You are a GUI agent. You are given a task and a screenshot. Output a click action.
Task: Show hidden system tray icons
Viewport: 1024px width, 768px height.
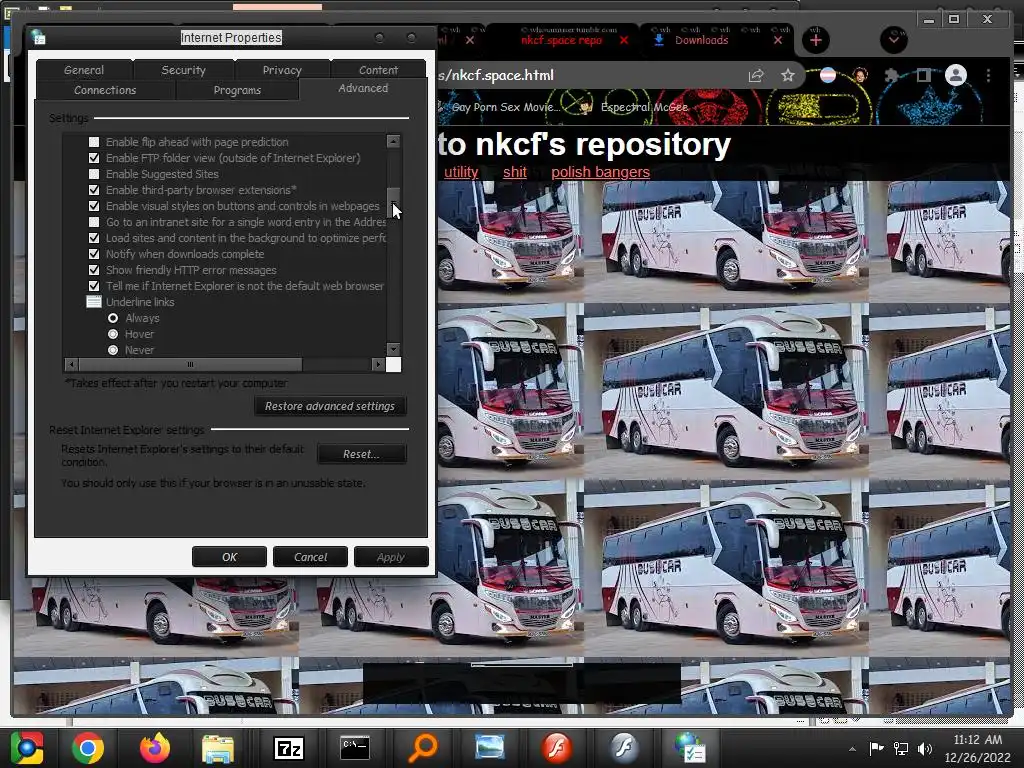pos(852,749)
